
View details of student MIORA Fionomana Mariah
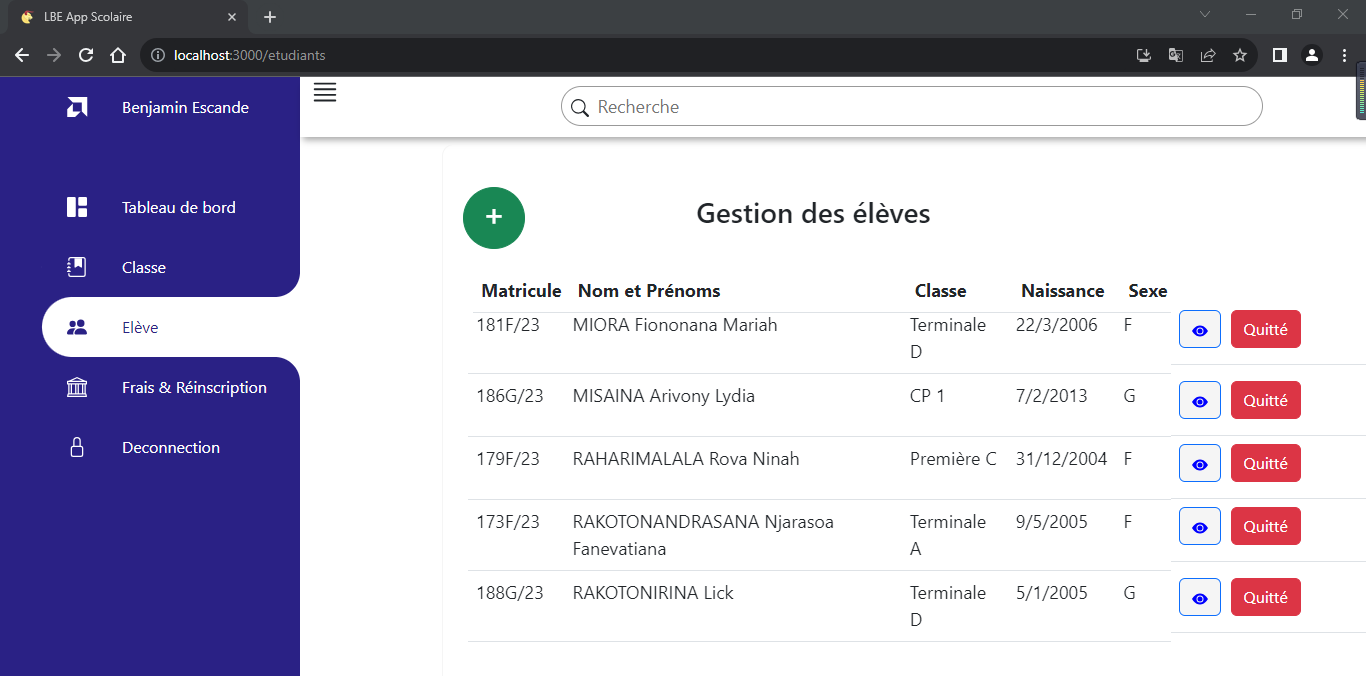pos(1199,328)
